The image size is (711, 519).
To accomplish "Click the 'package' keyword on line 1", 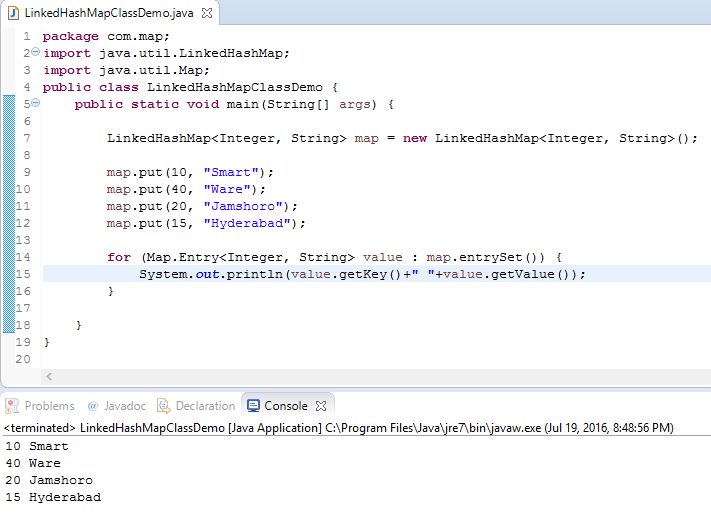I will [x=71, y=36].
